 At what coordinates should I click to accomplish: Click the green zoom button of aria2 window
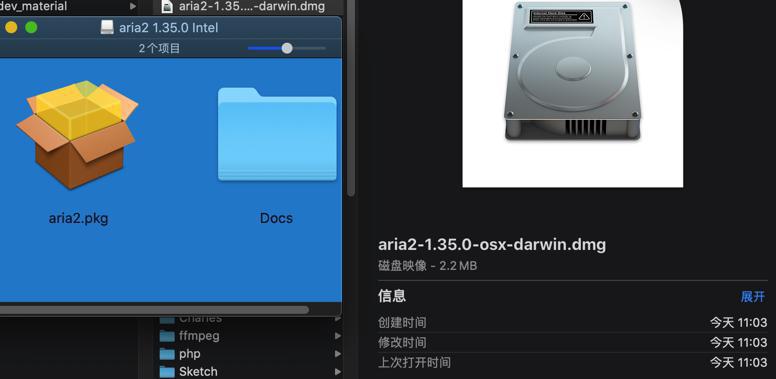31,27
